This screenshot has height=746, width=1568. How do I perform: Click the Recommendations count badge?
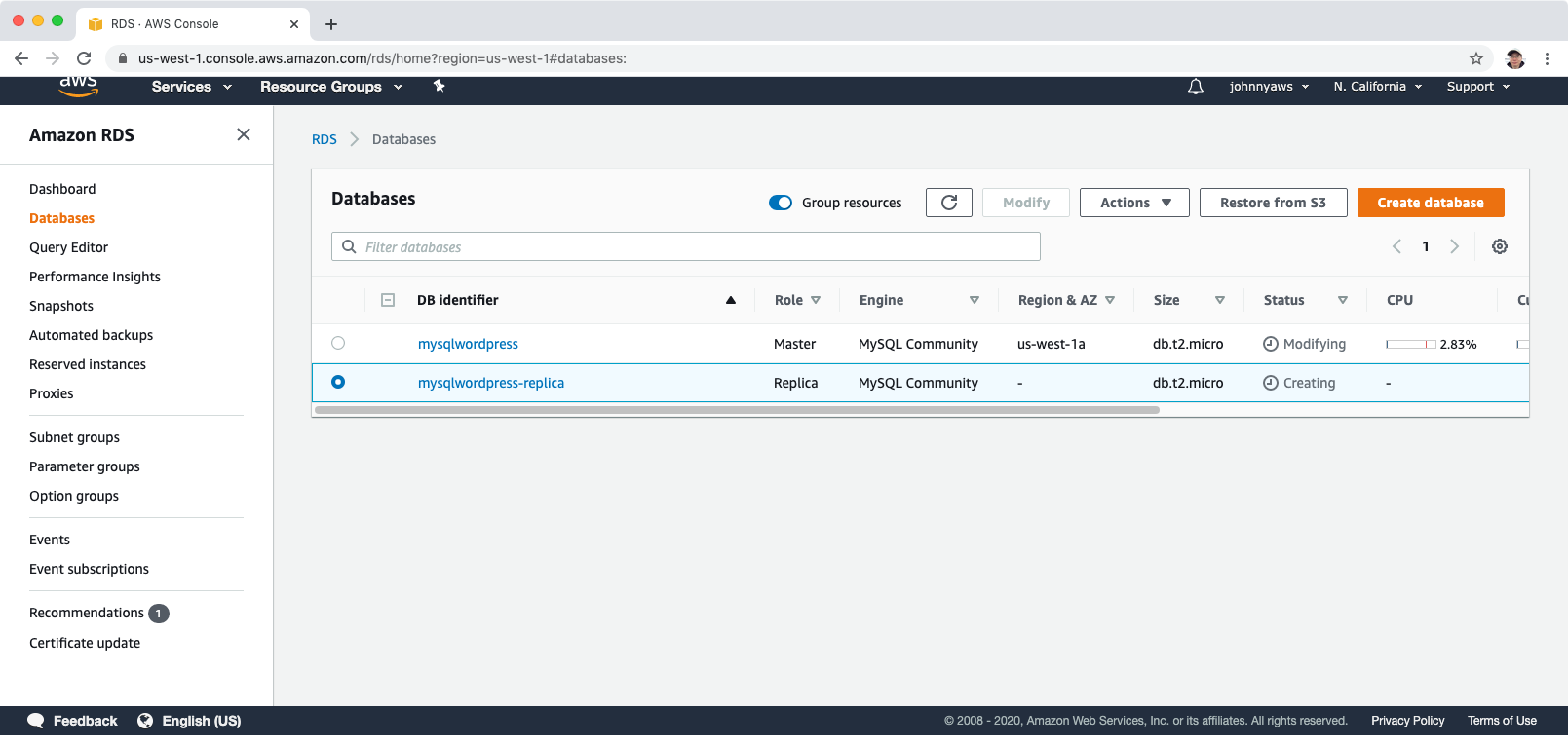click(x=159, y=614)
